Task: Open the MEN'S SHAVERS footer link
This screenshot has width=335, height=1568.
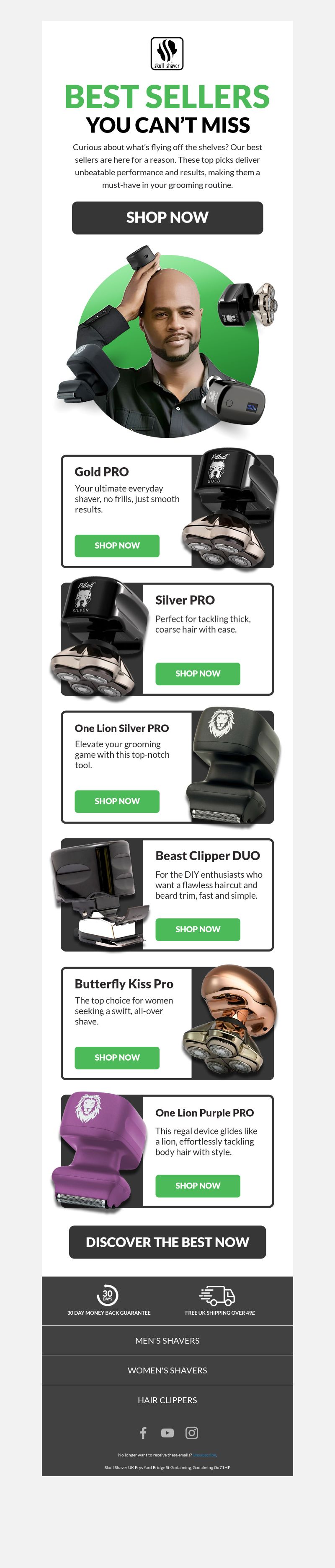Action: pyautogui.click(x=167, y=1340)
